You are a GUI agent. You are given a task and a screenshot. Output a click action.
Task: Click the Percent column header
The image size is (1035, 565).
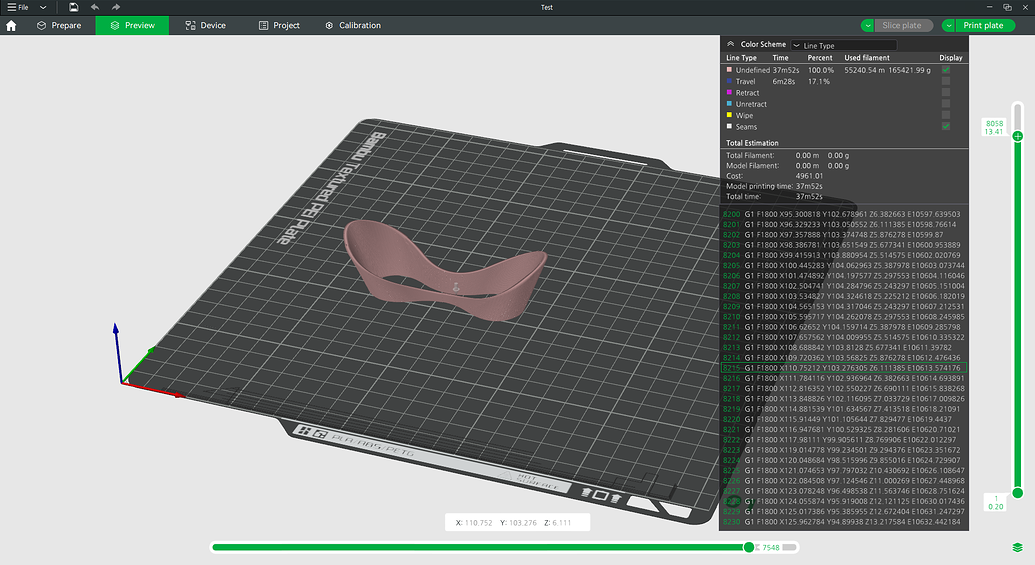click(x=820, y=58)
